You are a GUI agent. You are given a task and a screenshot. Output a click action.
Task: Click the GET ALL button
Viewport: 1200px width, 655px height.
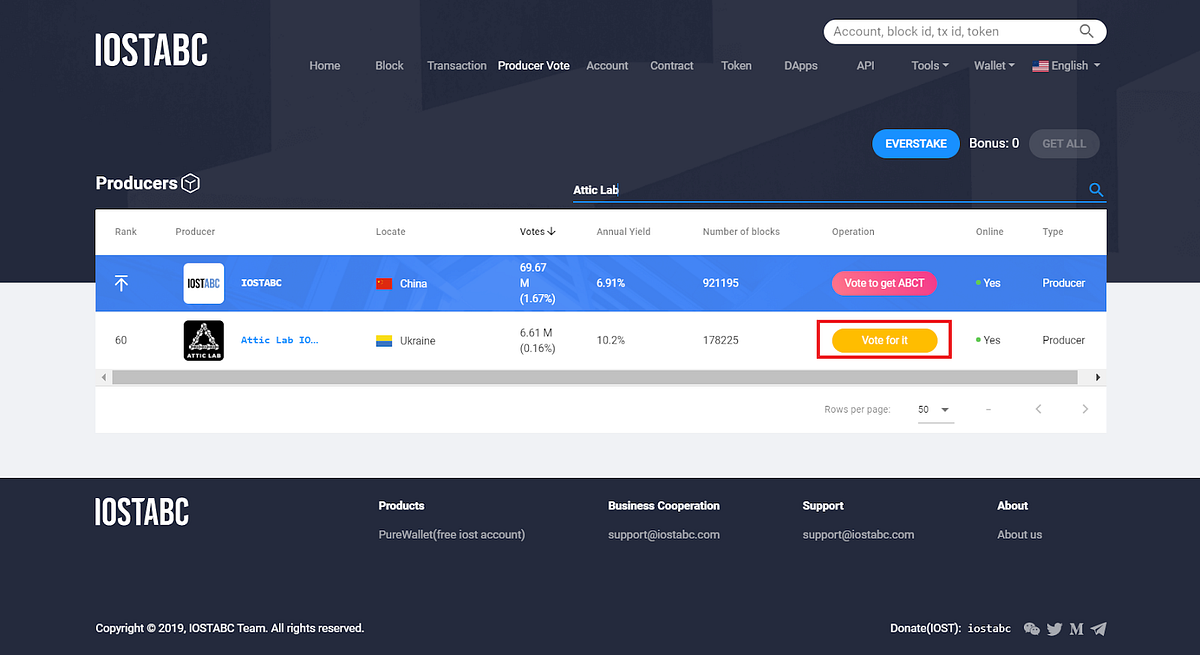coord(1064,144)
